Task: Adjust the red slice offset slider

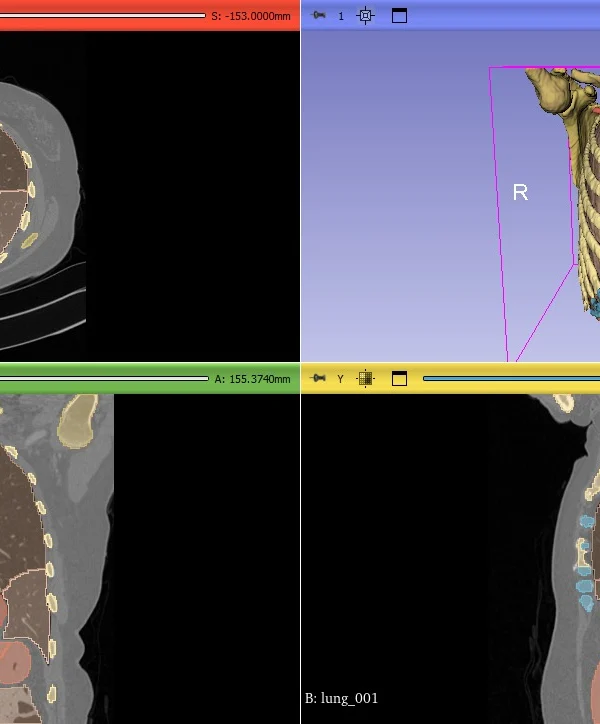Action: tap(103, 16)
